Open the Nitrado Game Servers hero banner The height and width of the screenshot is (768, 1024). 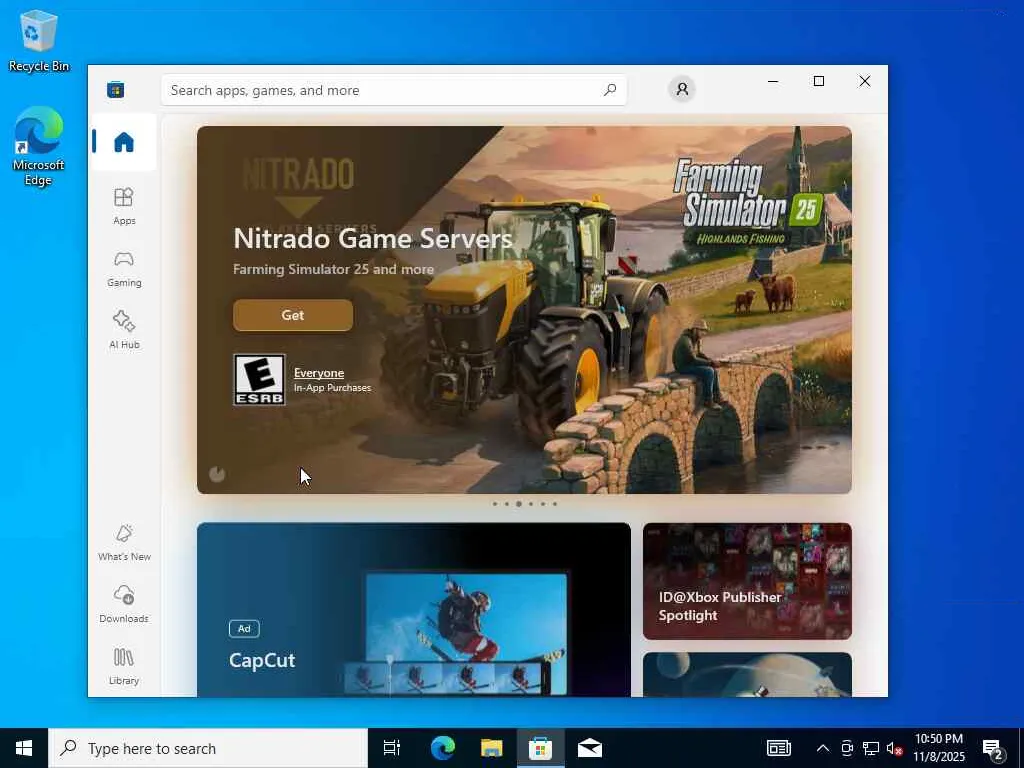[x=524, y=310]
